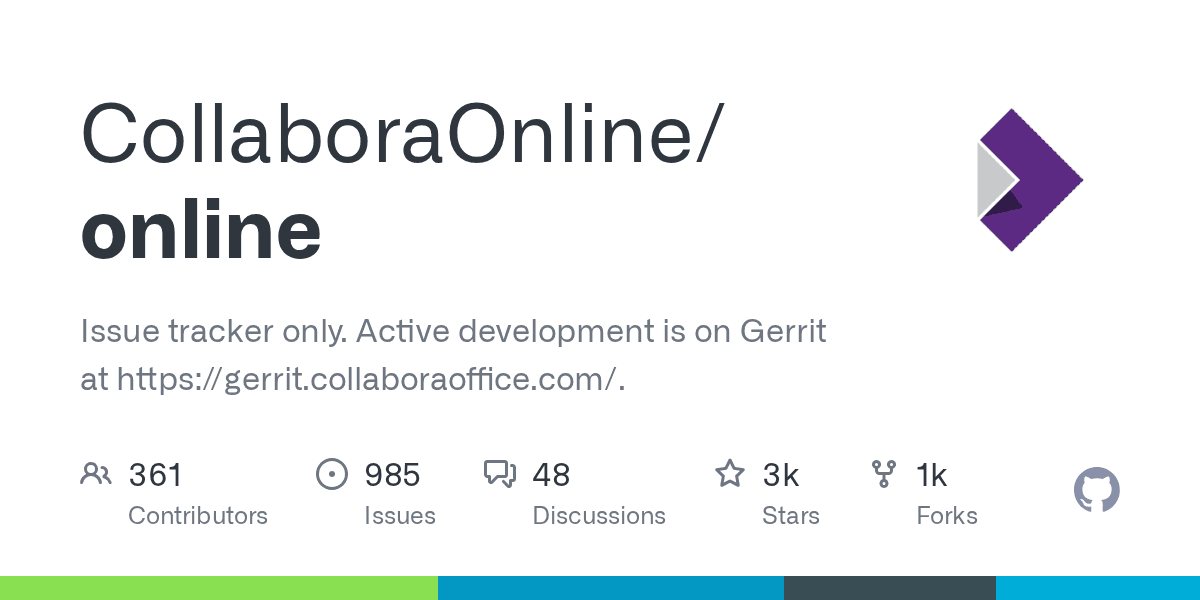Click the "Forks" label

coord(947,516)
